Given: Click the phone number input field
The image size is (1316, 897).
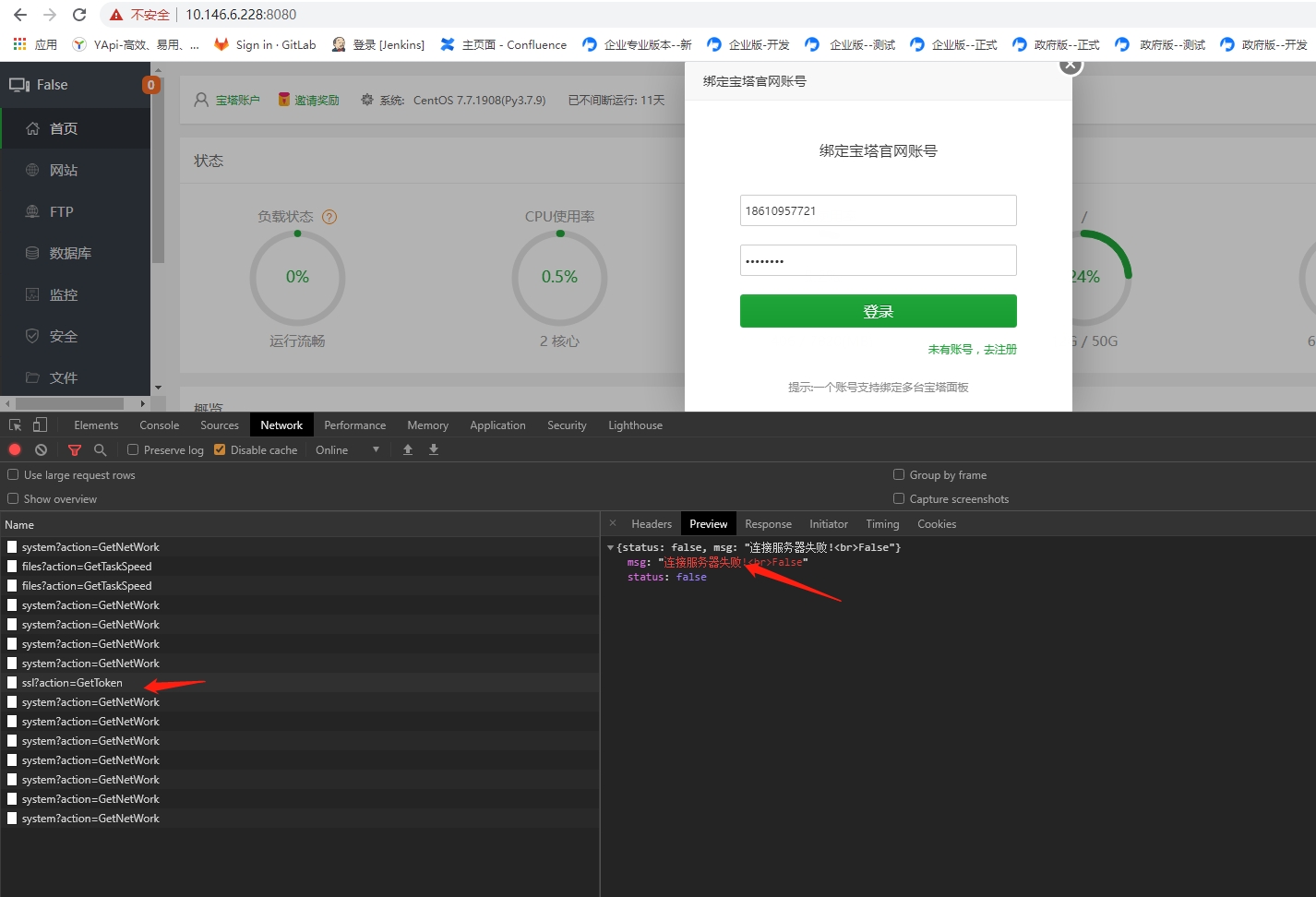Looking at the screenshot, I should pos(879,210).
